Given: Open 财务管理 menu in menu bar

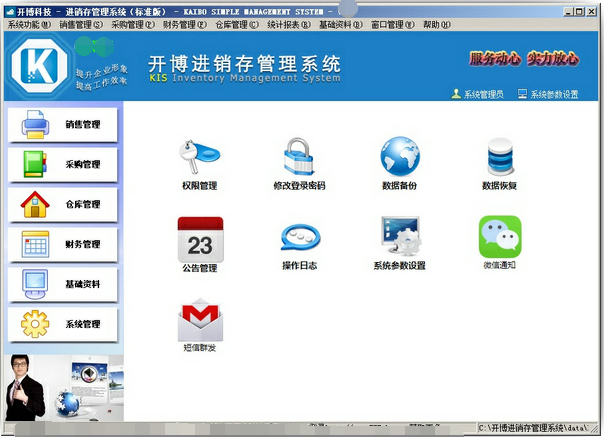Looking at the screenshot, I should click(x=185, y=25).
